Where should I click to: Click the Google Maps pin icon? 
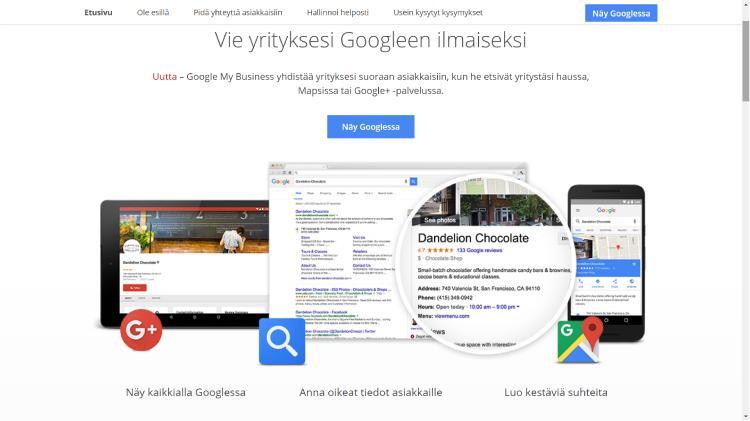pyautogui.click(x=579, y=340)
